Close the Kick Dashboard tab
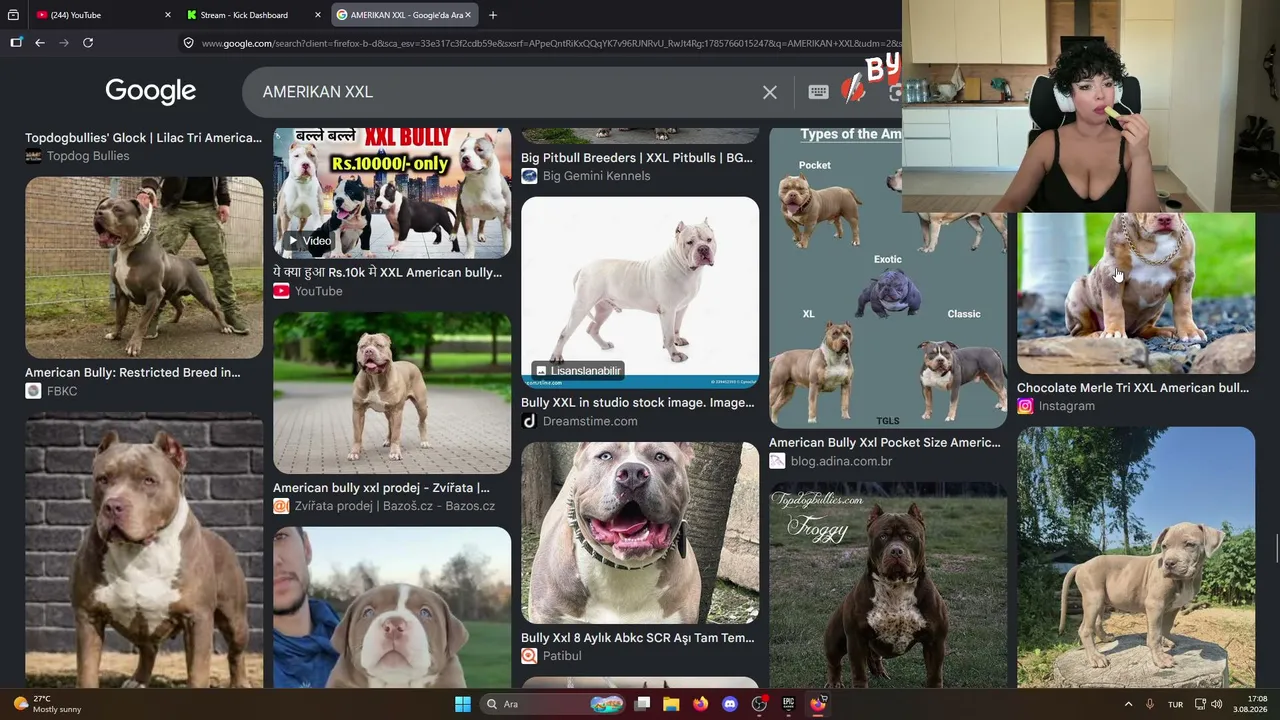Image resolution: width=1280 pixels, height=720 pixels. pyautogui.click(x=318, y=15)
